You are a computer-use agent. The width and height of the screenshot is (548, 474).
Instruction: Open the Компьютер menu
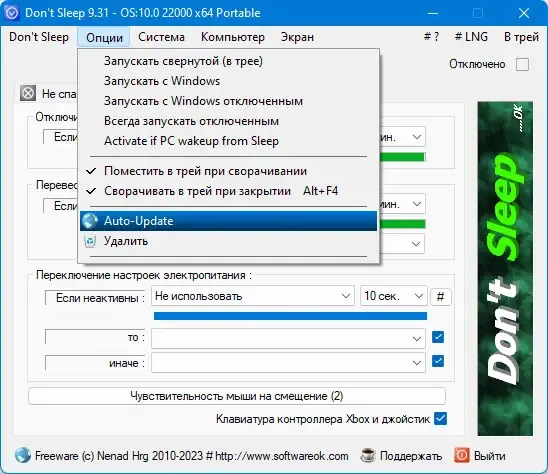tap(233, 37)
